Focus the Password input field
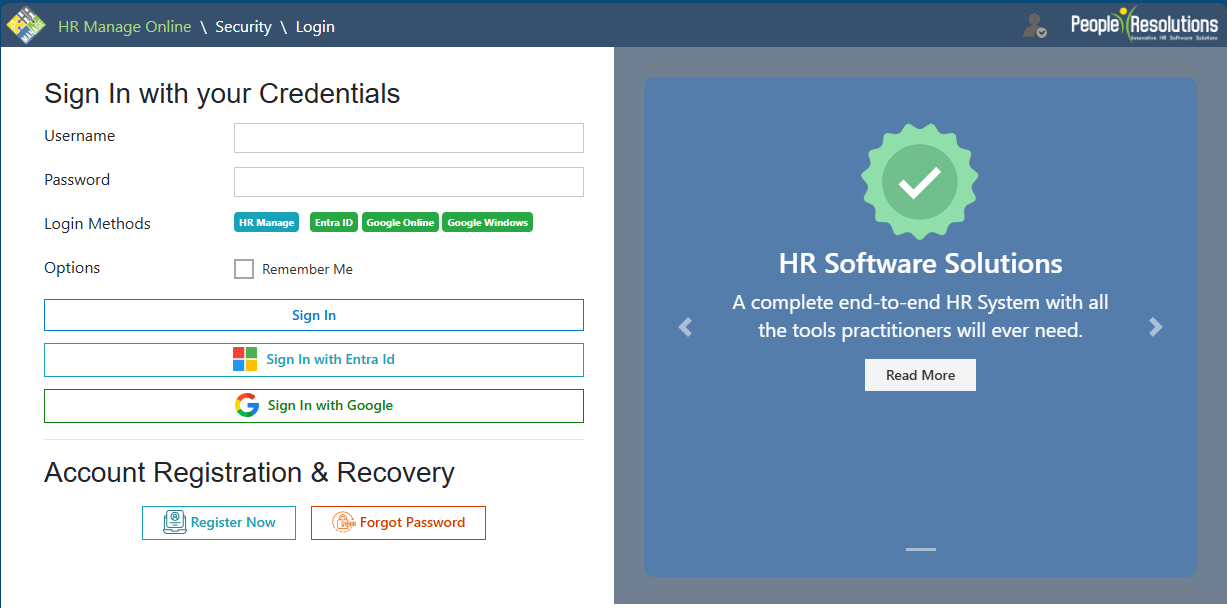This screenshot has height=608, width=1227. (409, 182)
